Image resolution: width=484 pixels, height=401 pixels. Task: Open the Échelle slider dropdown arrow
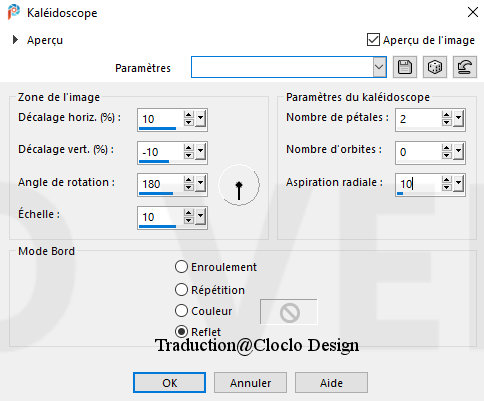click(x=200, y=217)
